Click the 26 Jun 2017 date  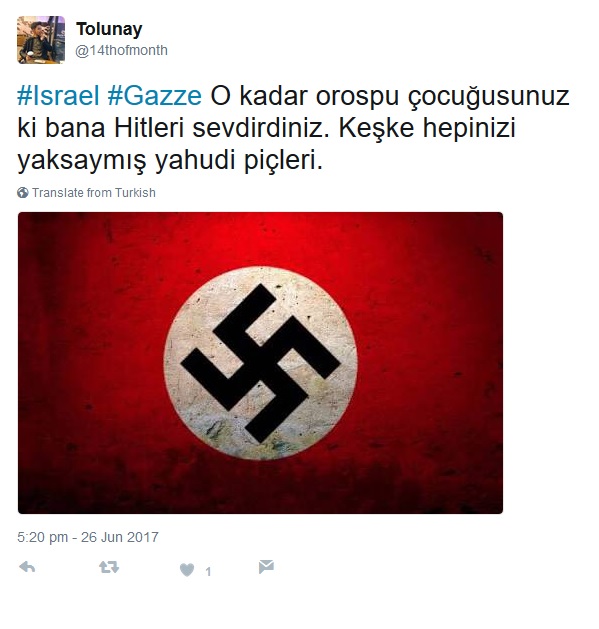coord(120,537)
